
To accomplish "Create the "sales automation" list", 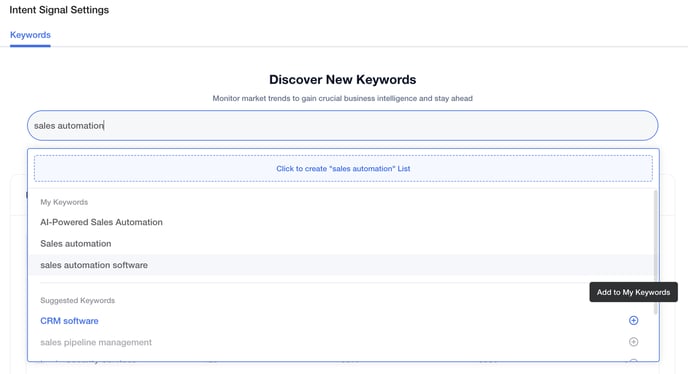I will point(343,169).
